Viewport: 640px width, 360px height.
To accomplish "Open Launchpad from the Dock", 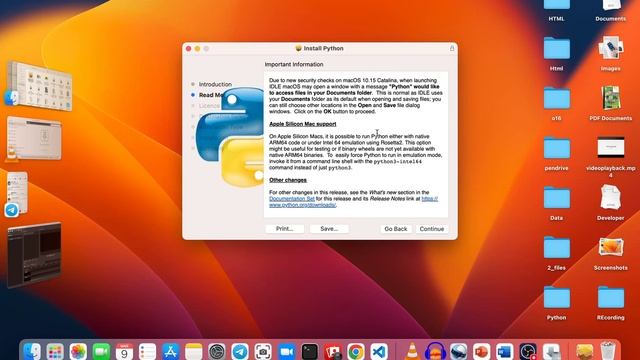I will (x=55, y=351).
